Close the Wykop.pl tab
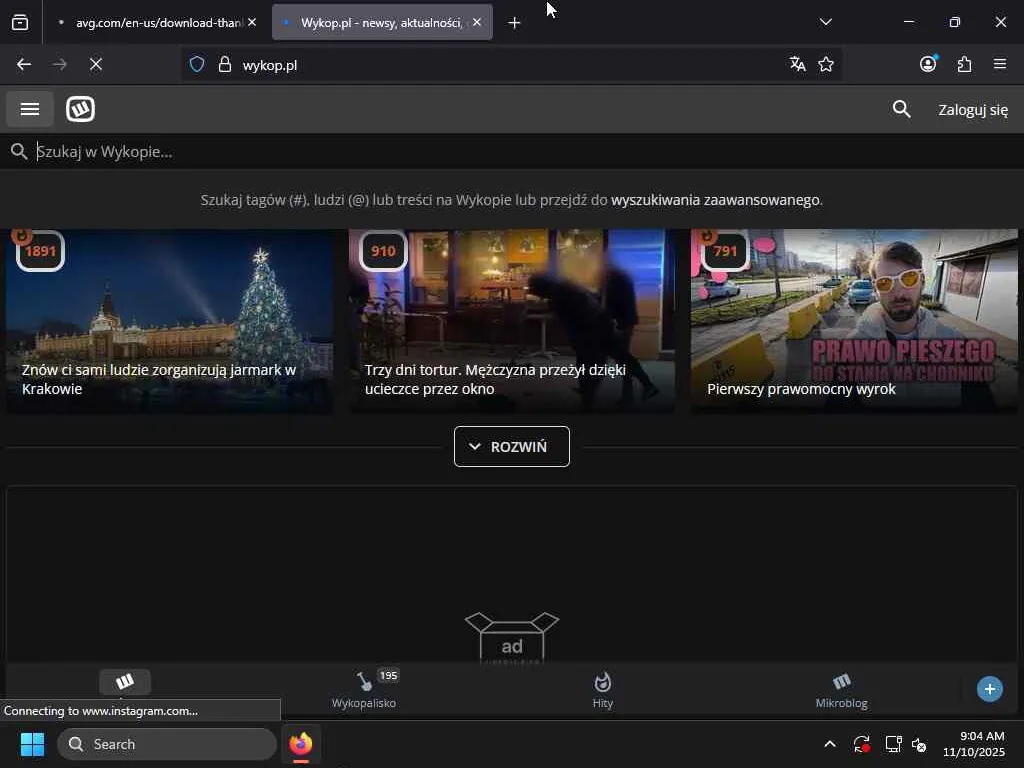Viewport: 1024px width, 768px height. [x=477, y=22]
